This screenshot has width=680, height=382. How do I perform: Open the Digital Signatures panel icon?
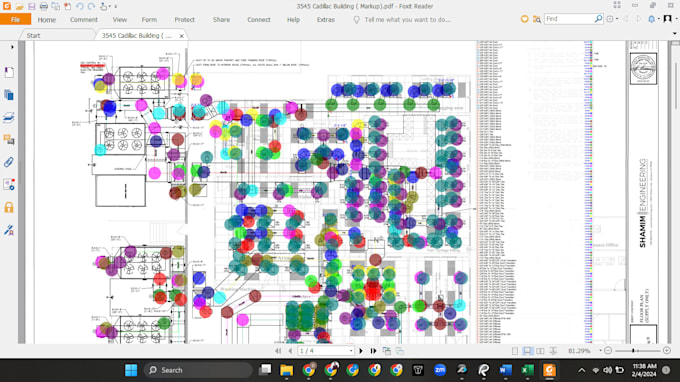(x=9, y=230)
